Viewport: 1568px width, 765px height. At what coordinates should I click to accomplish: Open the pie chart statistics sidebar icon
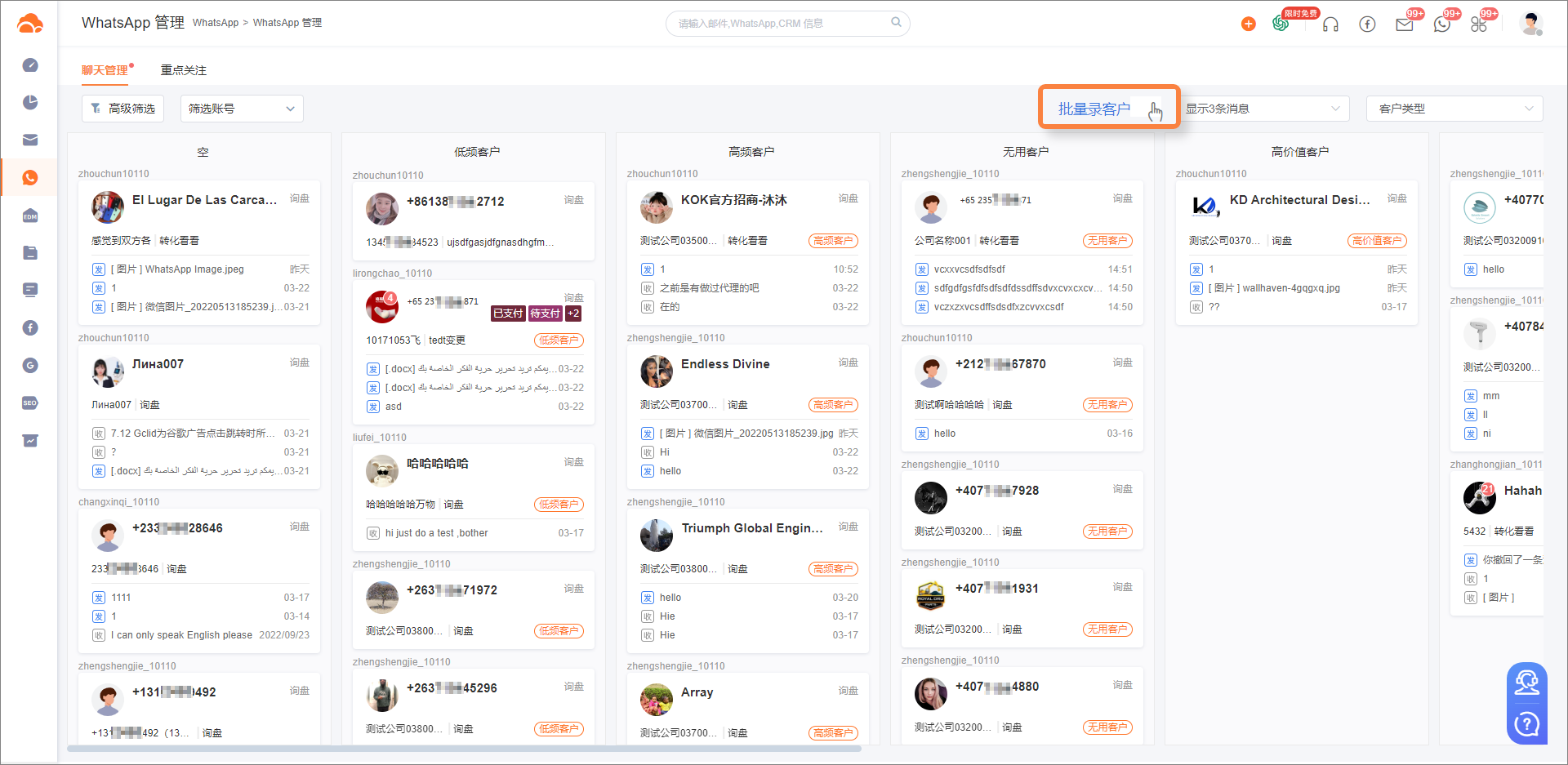[30, 102]
